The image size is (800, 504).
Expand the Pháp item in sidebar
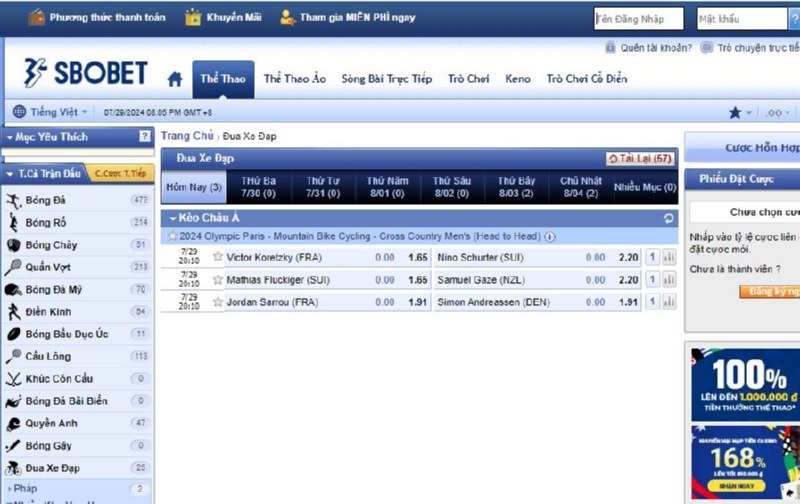point(10,488)
